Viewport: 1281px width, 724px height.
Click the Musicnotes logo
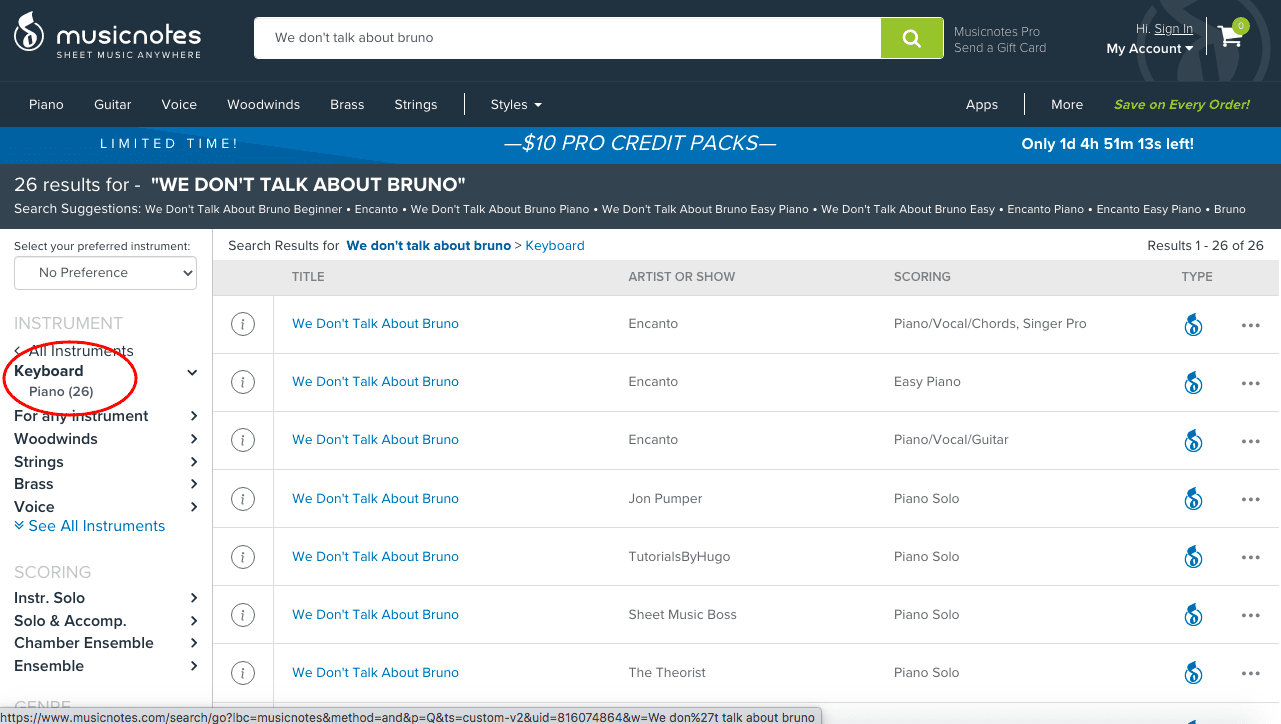(107, 35)
